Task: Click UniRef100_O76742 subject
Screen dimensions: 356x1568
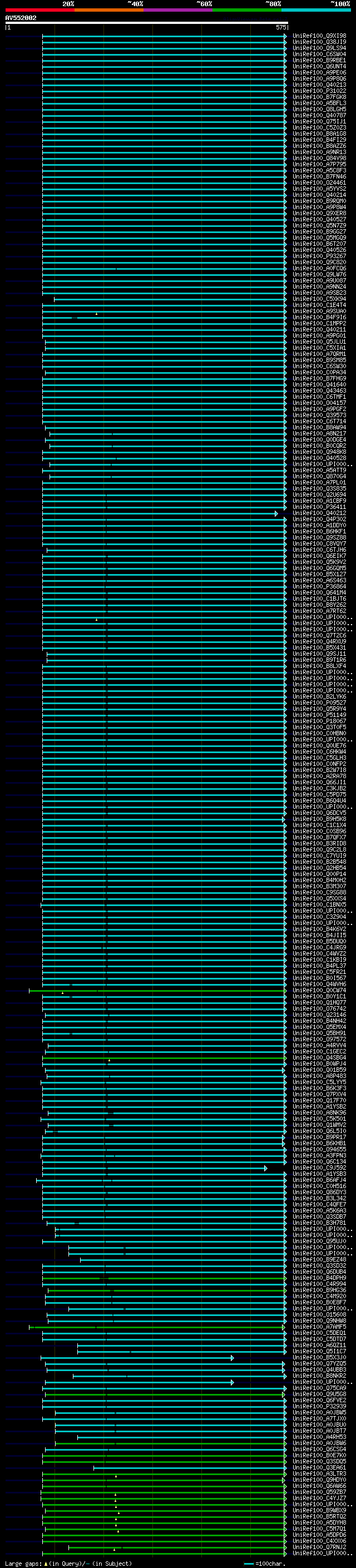Action: pos(319,1008)
